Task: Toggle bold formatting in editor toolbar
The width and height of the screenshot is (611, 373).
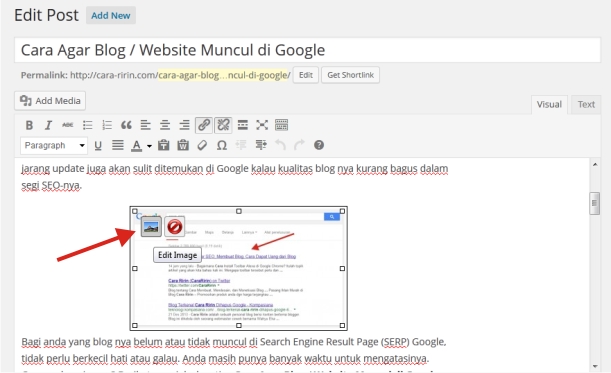Action: (x=29, y=125)
